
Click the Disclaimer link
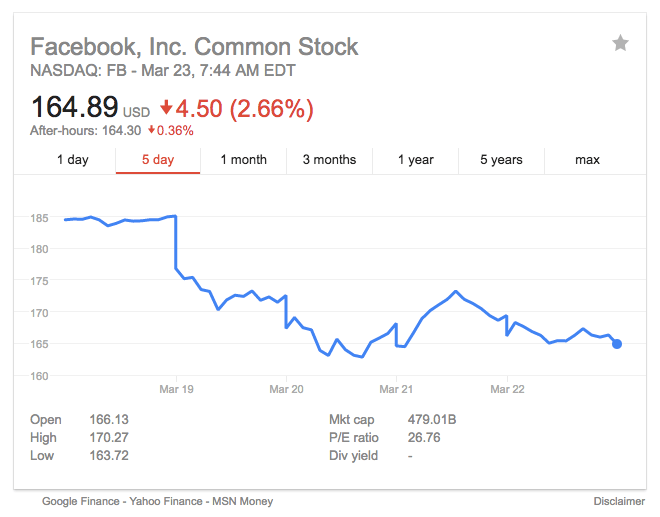point(618,501)
